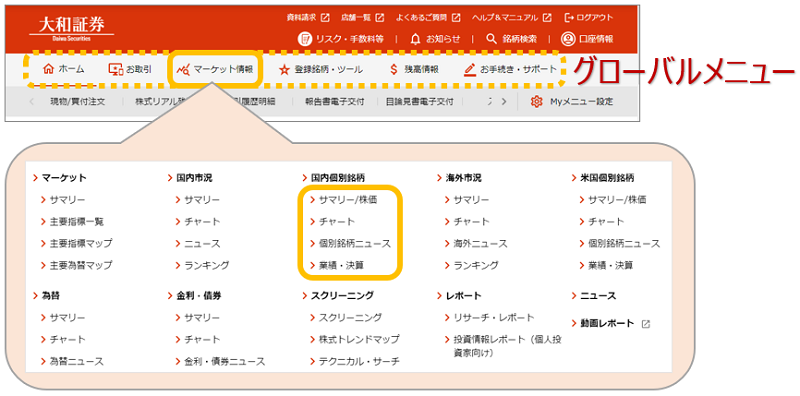800x396 pixels.
Task: Open 資料請求 link in header
Action: (309, 17)
